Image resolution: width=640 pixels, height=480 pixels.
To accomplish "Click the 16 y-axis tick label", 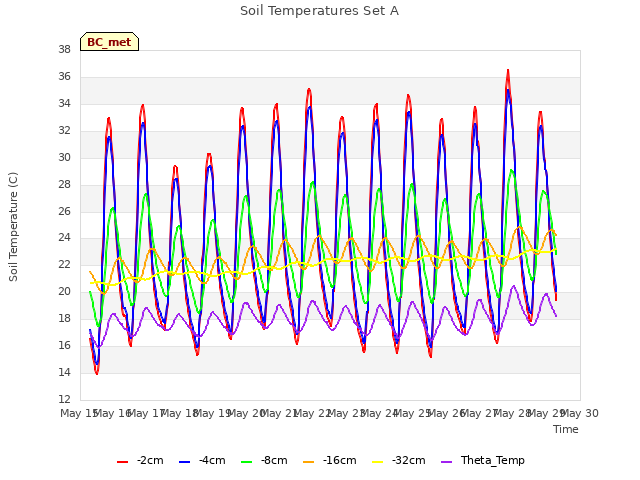I will point(64,345).
